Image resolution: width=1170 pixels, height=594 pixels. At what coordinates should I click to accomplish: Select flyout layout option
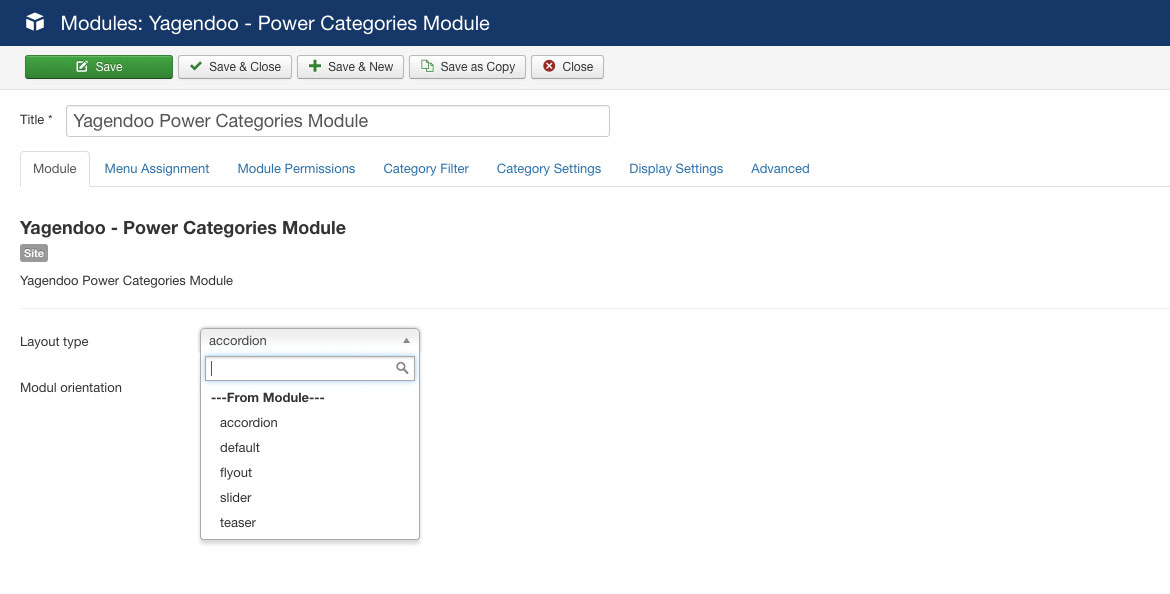coord(310,472)
